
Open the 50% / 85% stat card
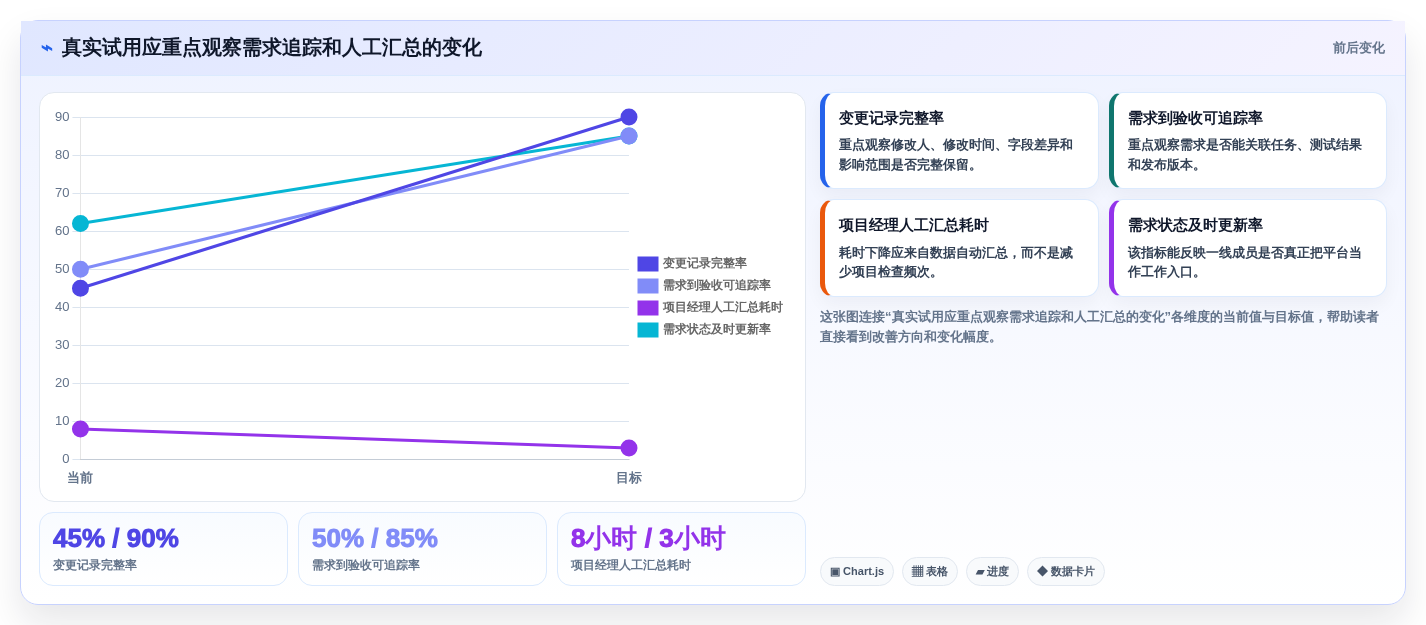tap(422, 549)
